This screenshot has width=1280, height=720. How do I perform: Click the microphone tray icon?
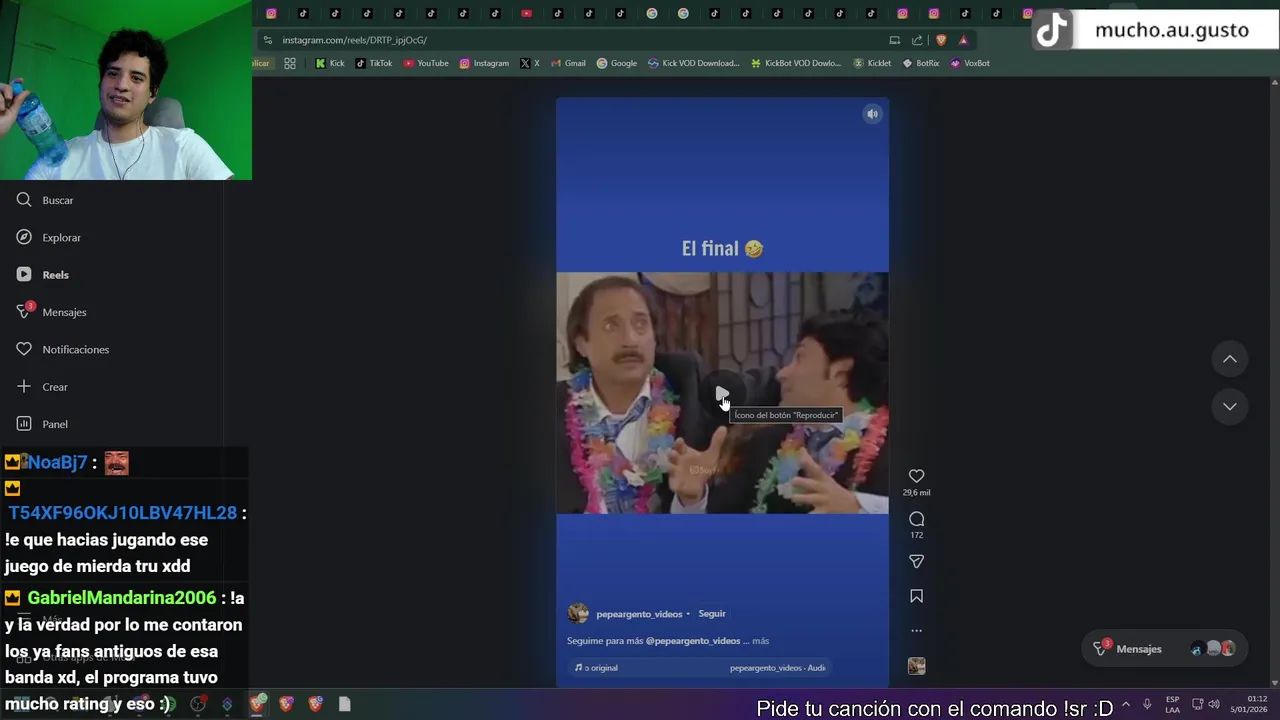[1147, 704]
